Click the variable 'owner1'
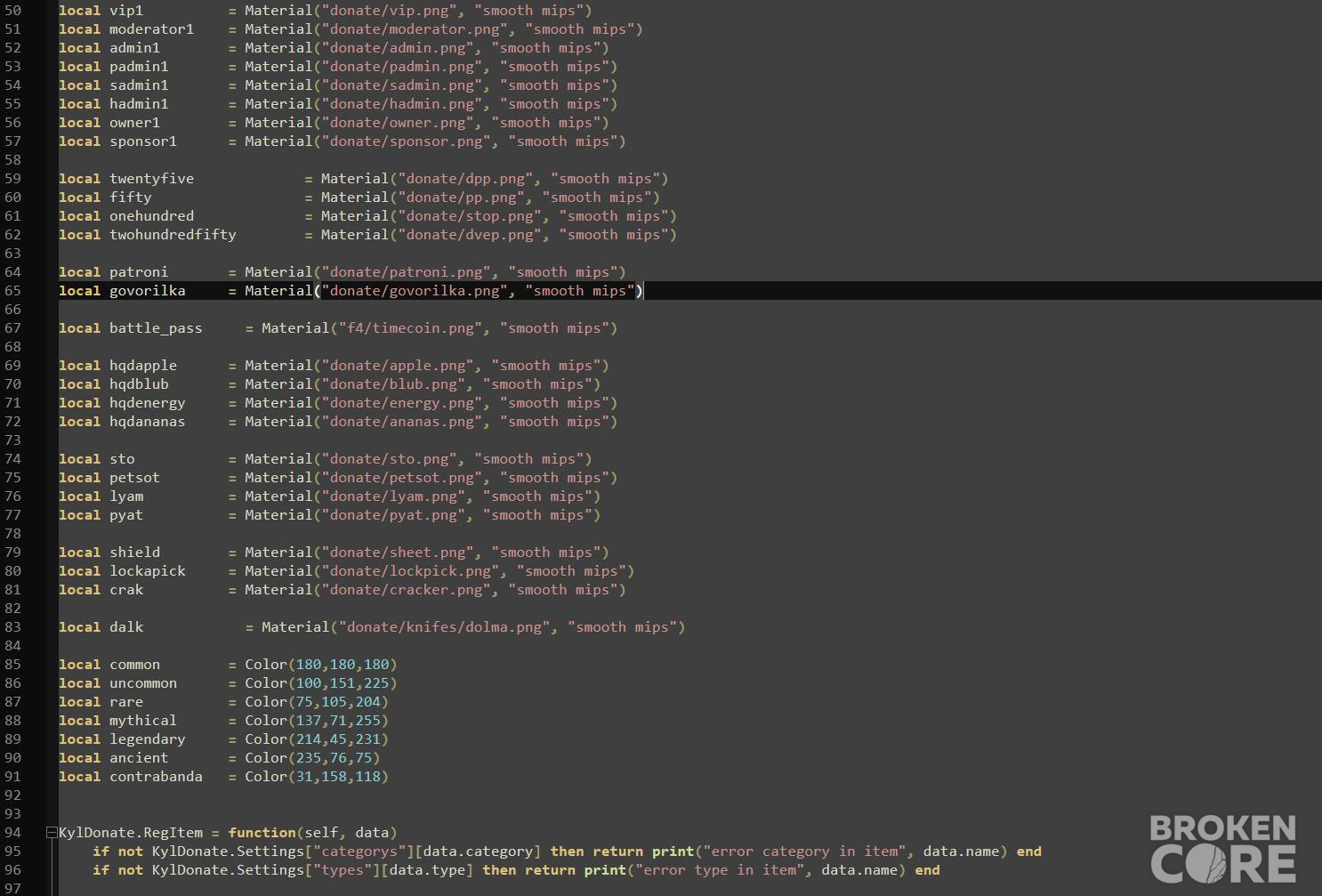Screen dimensions: 1322x896 (x=134, y=123)
